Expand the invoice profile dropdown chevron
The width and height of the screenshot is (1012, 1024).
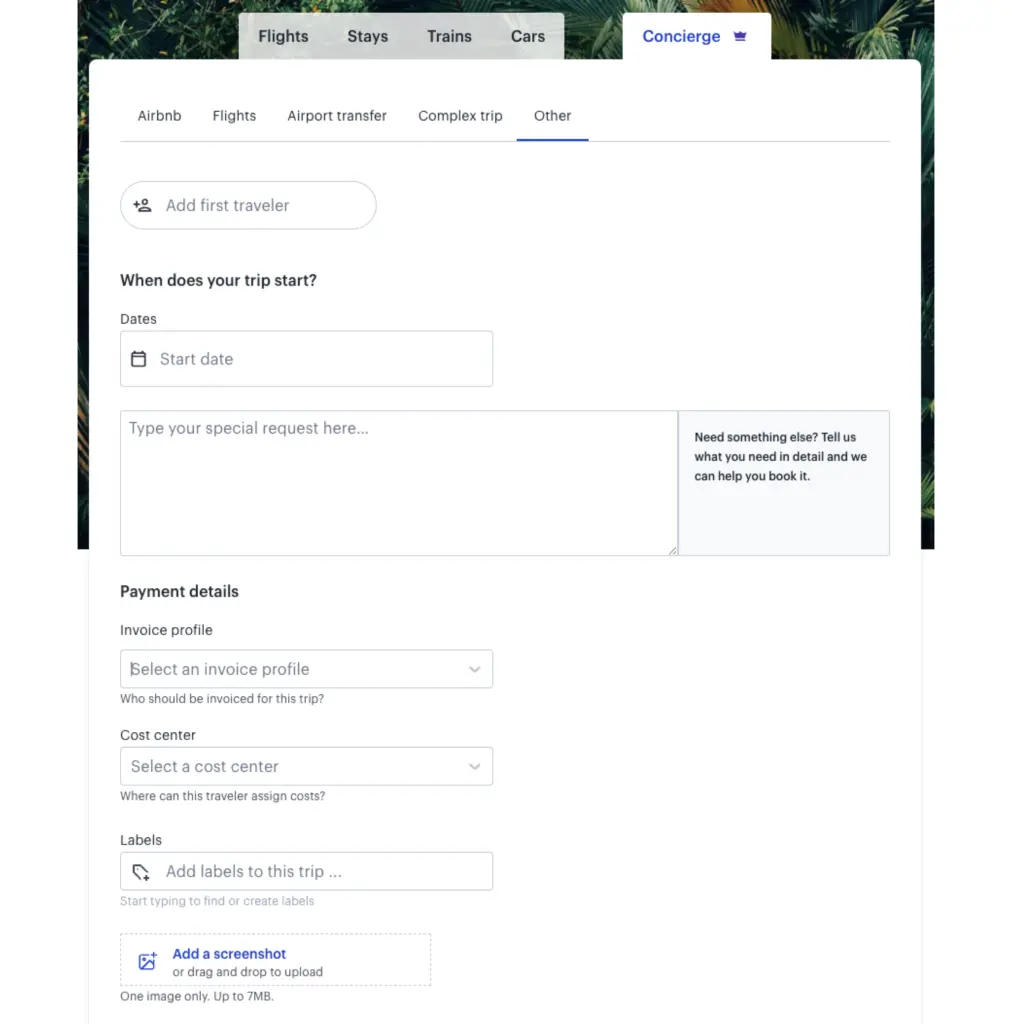pos(474,669)
